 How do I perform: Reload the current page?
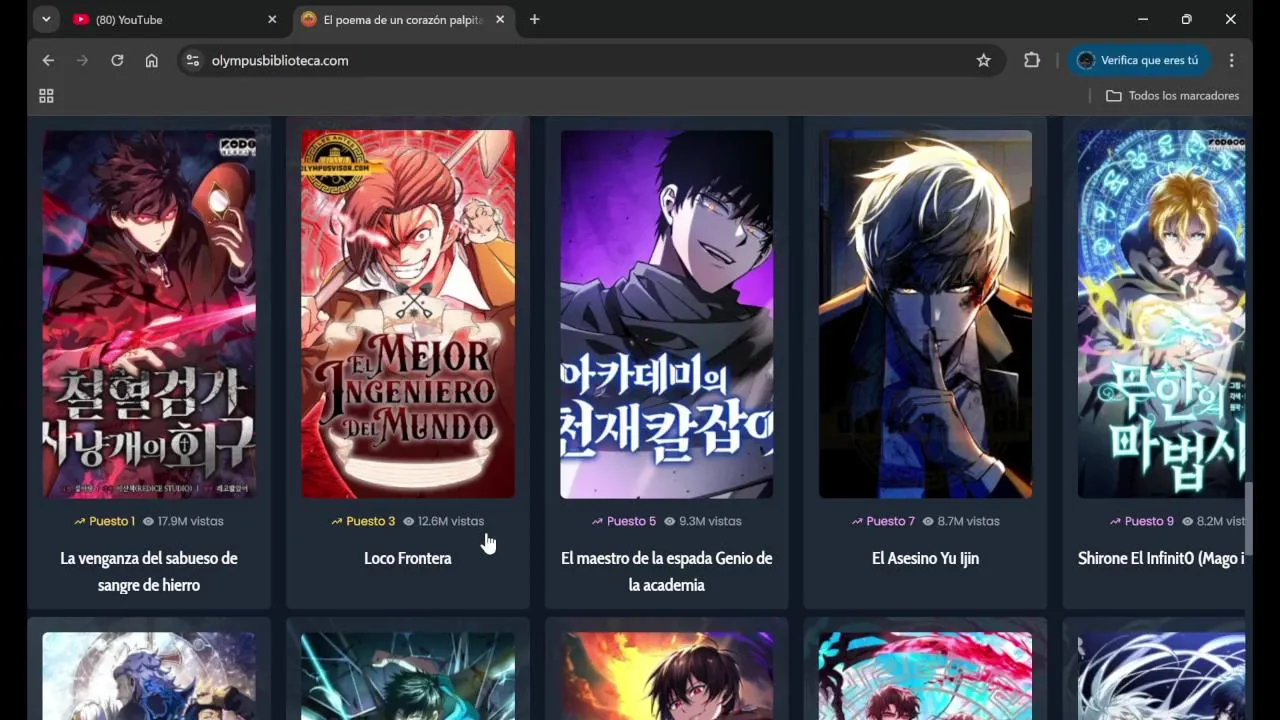click(117, 60)
